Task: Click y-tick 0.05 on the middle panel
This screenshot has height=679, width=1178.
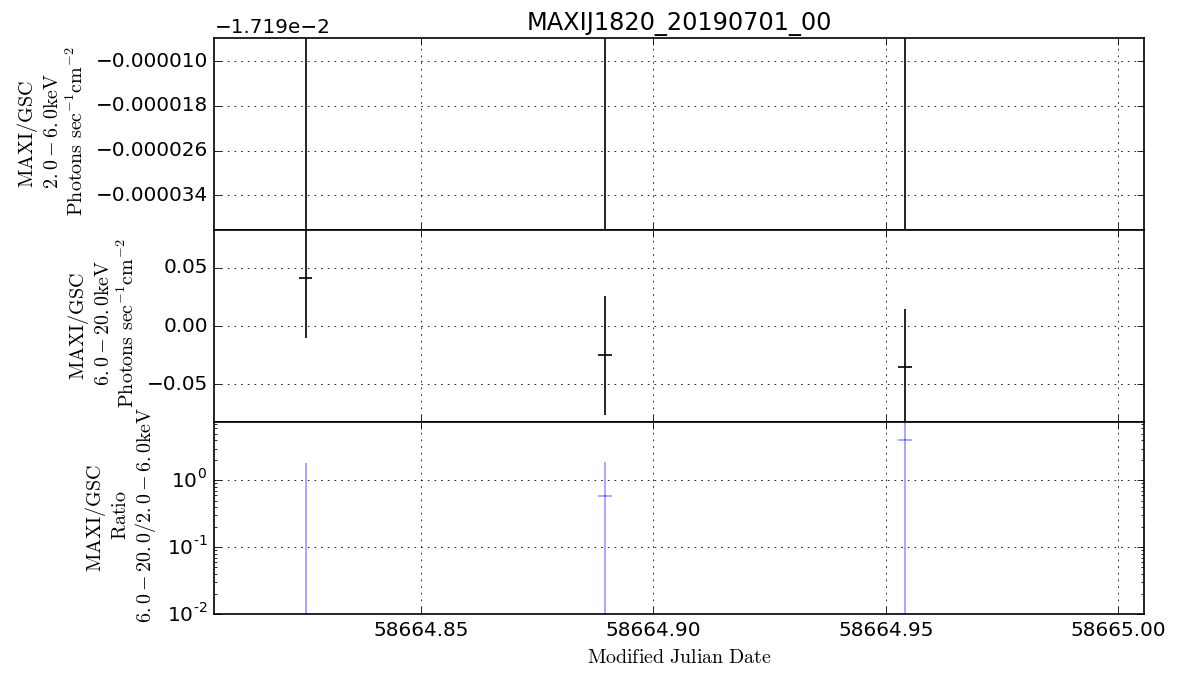Action: 185,268
